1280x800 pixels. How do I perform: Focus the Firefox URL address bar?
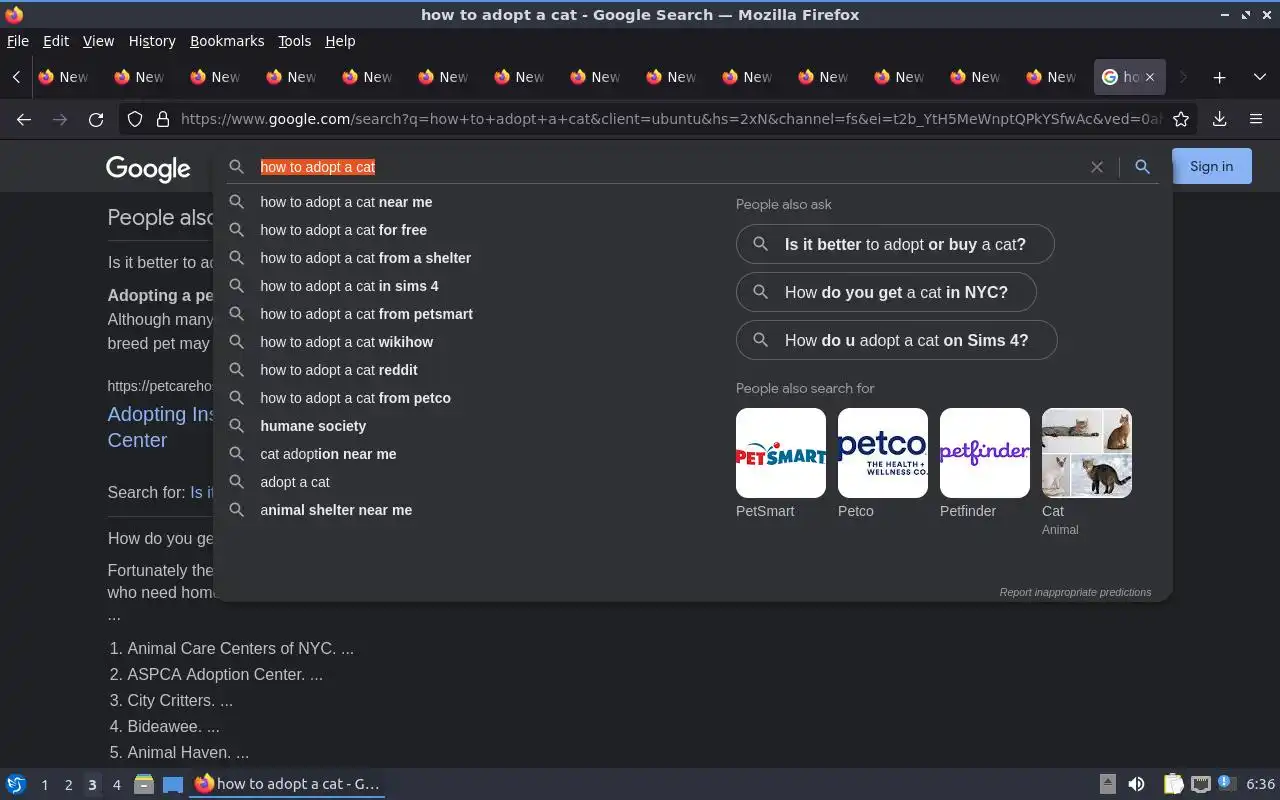click(x=670, y=119)
